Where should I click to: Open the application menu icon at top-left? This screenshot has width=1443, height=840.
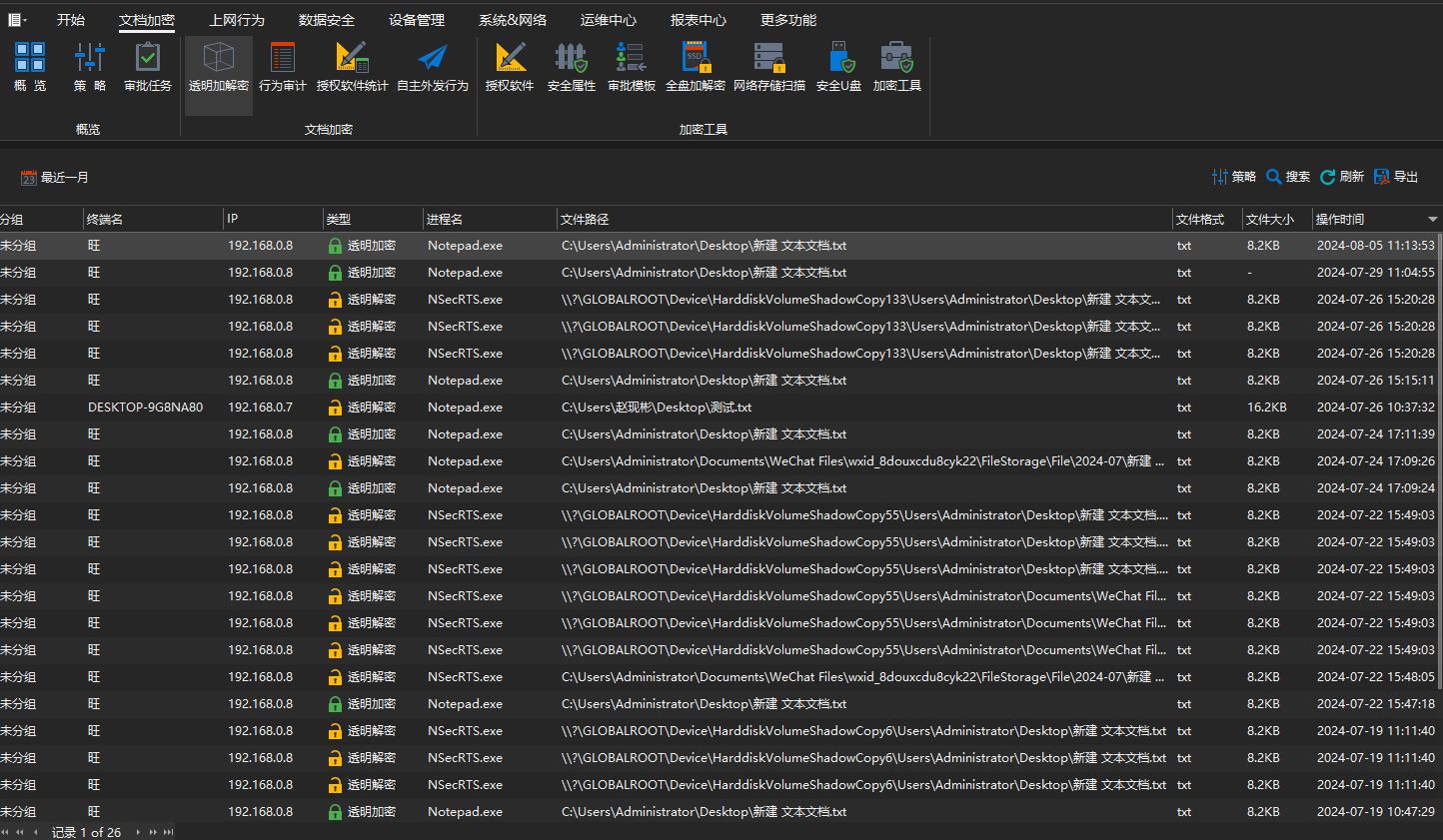coord(17,19)
